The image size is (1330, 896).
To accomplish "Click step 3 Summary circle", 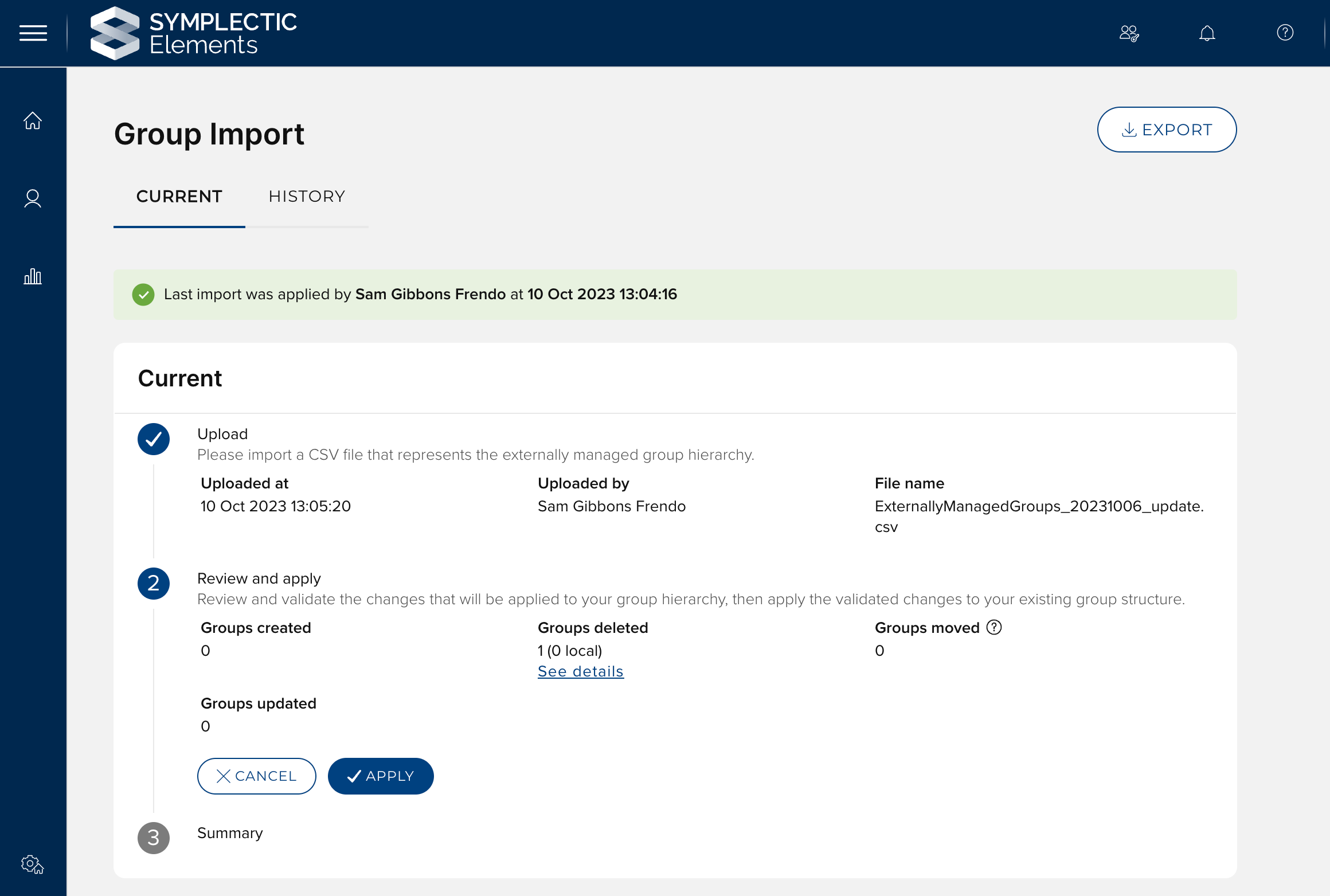I will tap(154, 838).
